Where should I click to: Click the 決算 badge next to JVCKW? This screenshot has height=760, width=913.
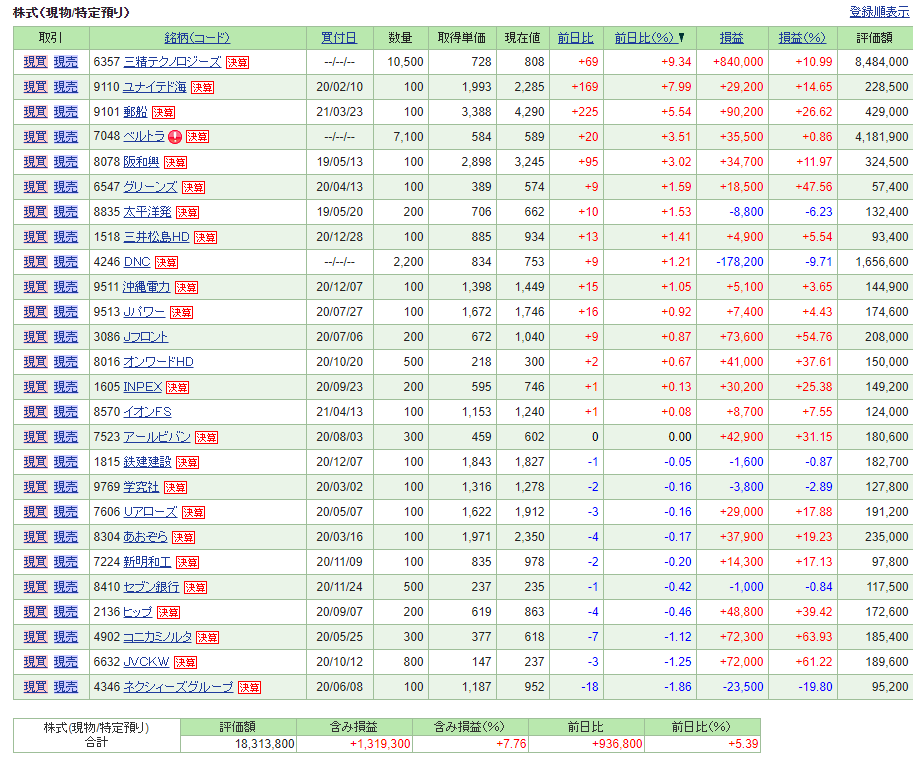[185, 663]
